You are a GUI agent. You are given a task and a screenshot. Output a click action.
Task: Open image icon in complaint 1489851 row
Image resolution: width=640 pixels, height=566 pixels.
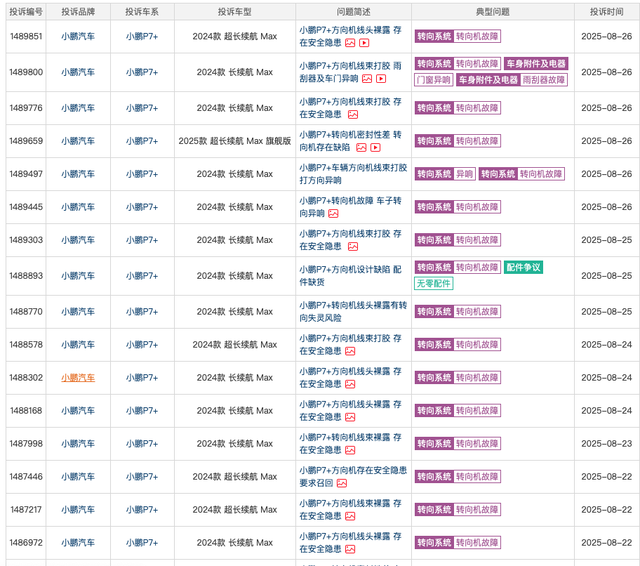(x=350, y=43)
